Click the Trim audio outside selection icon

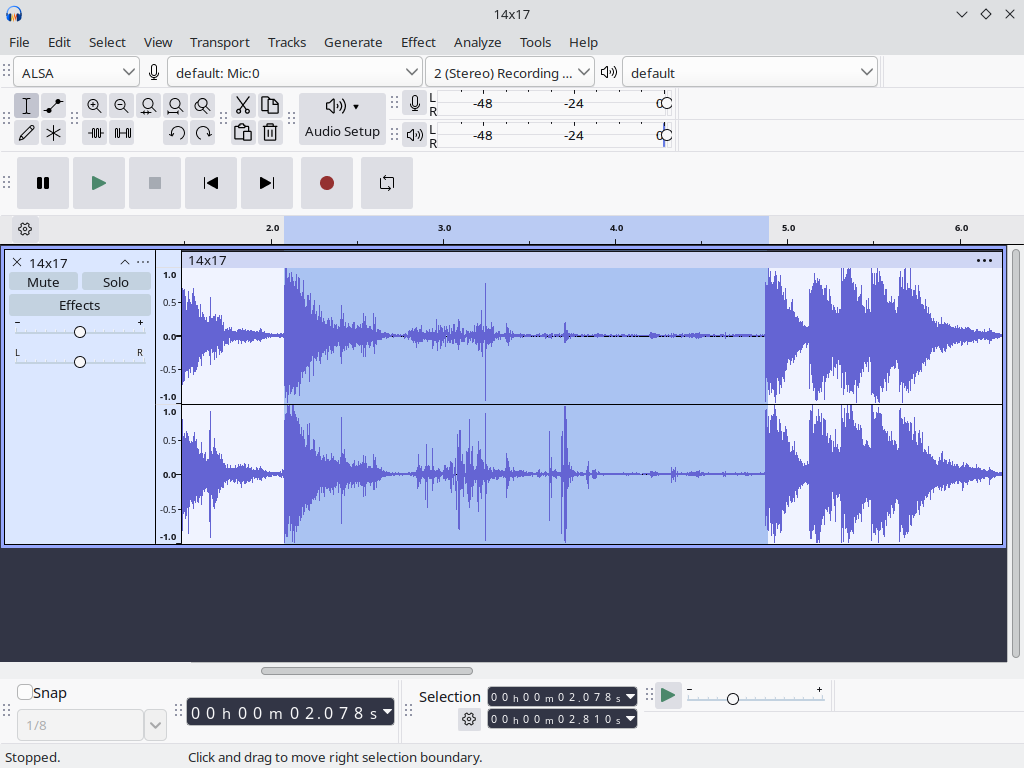click(95, 132)
